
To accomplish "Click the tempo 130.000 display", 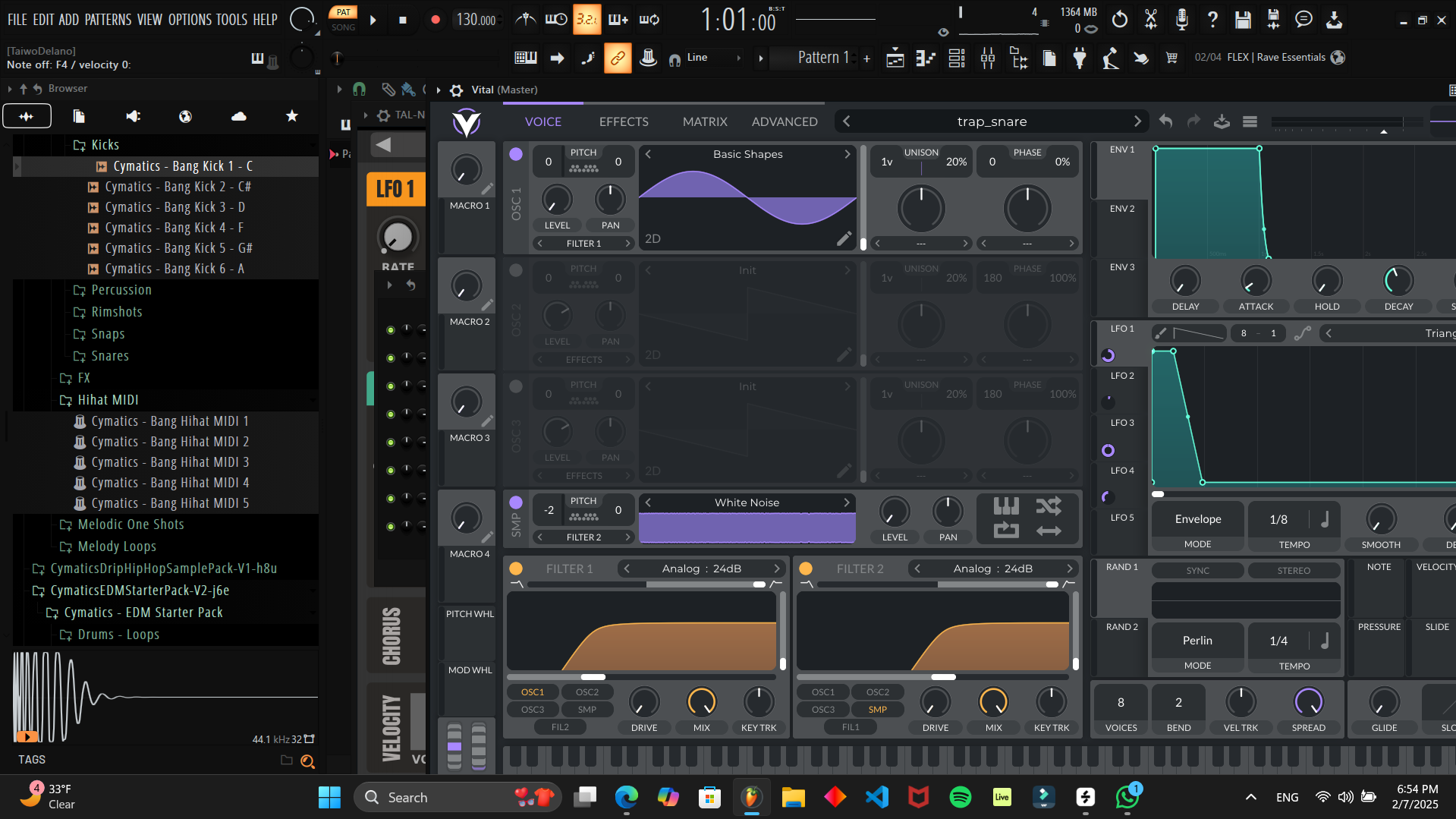I will (x=476, y=20).
